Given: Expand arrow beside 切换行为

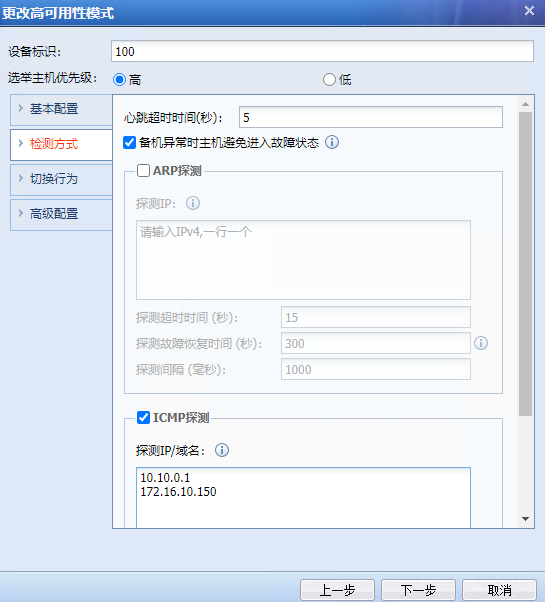Looking at the screenshot, I should click(x=21, y=178).
